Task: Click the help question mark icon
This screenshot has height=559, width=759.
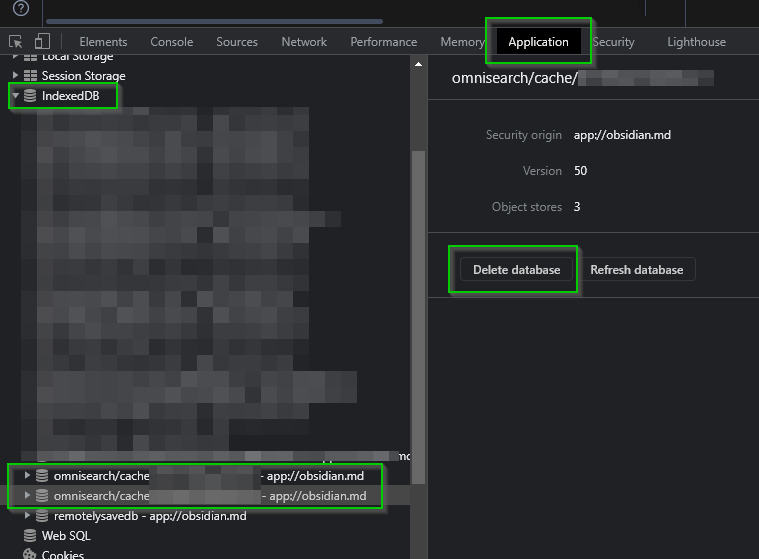Action: (x=21, y=8)
